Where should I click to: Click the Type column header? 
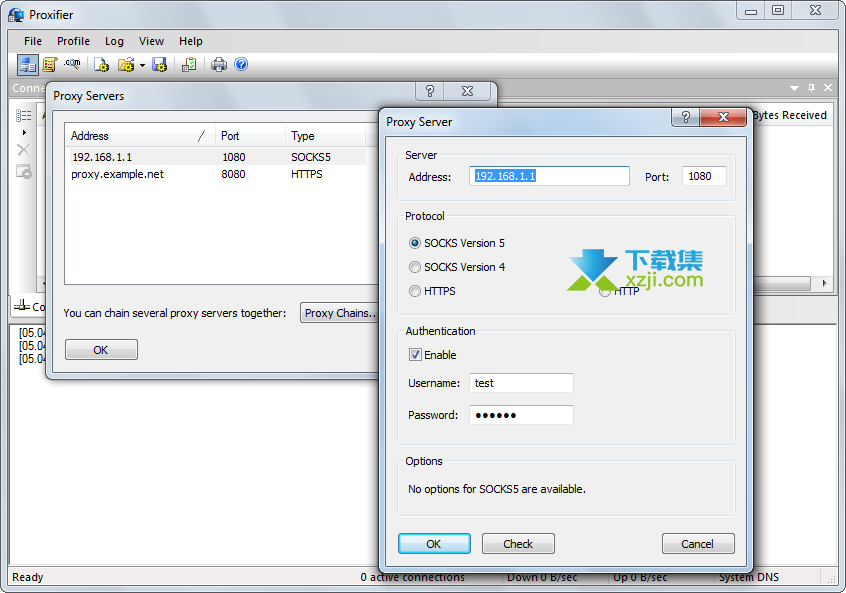click(326, 136)
